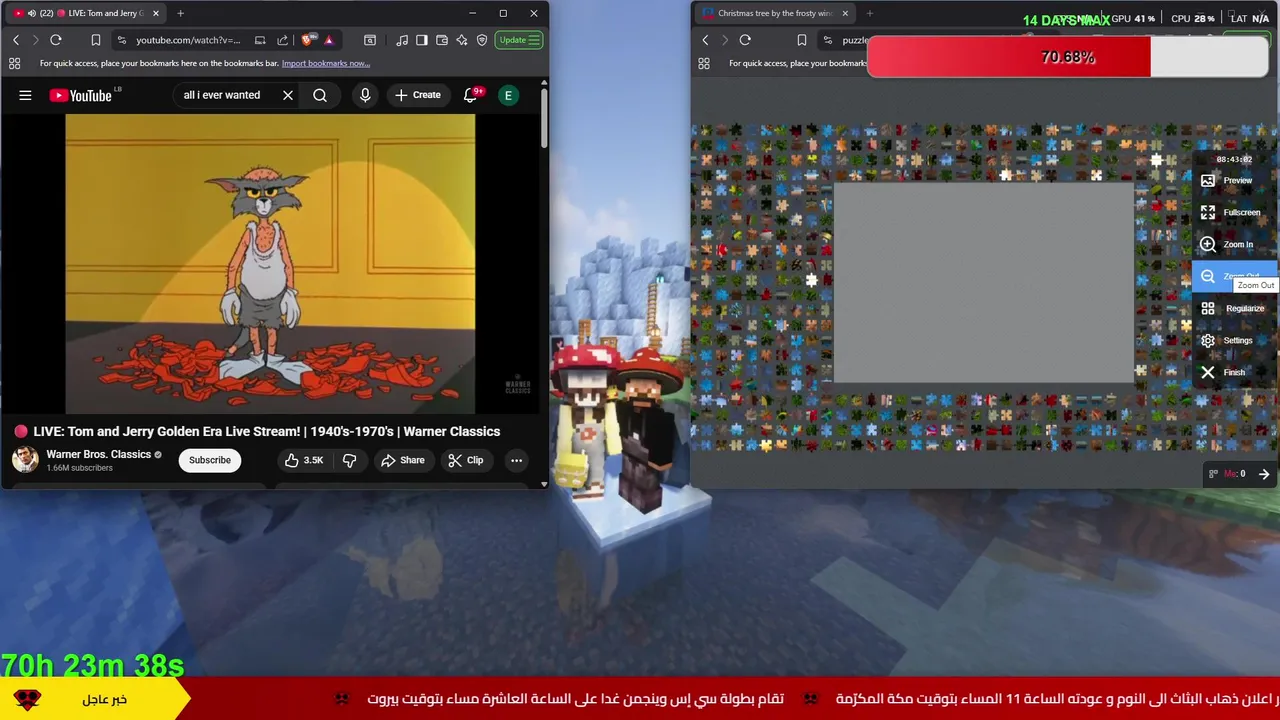Bookmark the puzzle page
This screenshot has width=1280, height=720.
[x=801, y=40]
